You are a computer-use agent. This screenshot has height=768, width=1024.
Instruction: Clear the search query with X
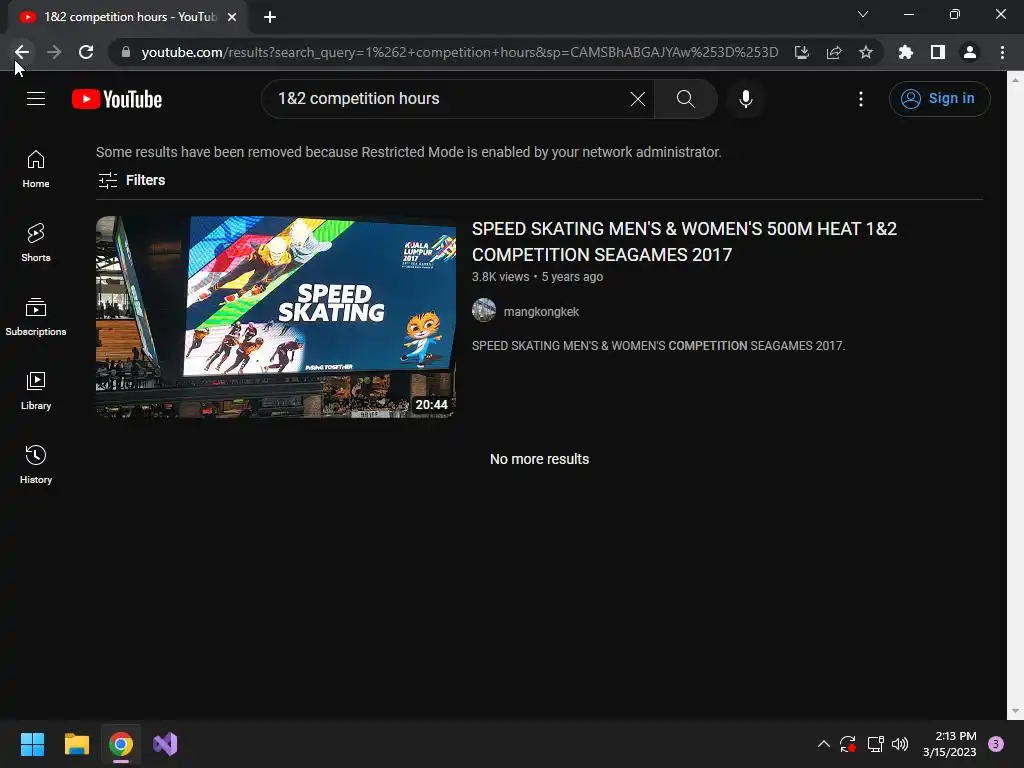click(x=637, y=99)
